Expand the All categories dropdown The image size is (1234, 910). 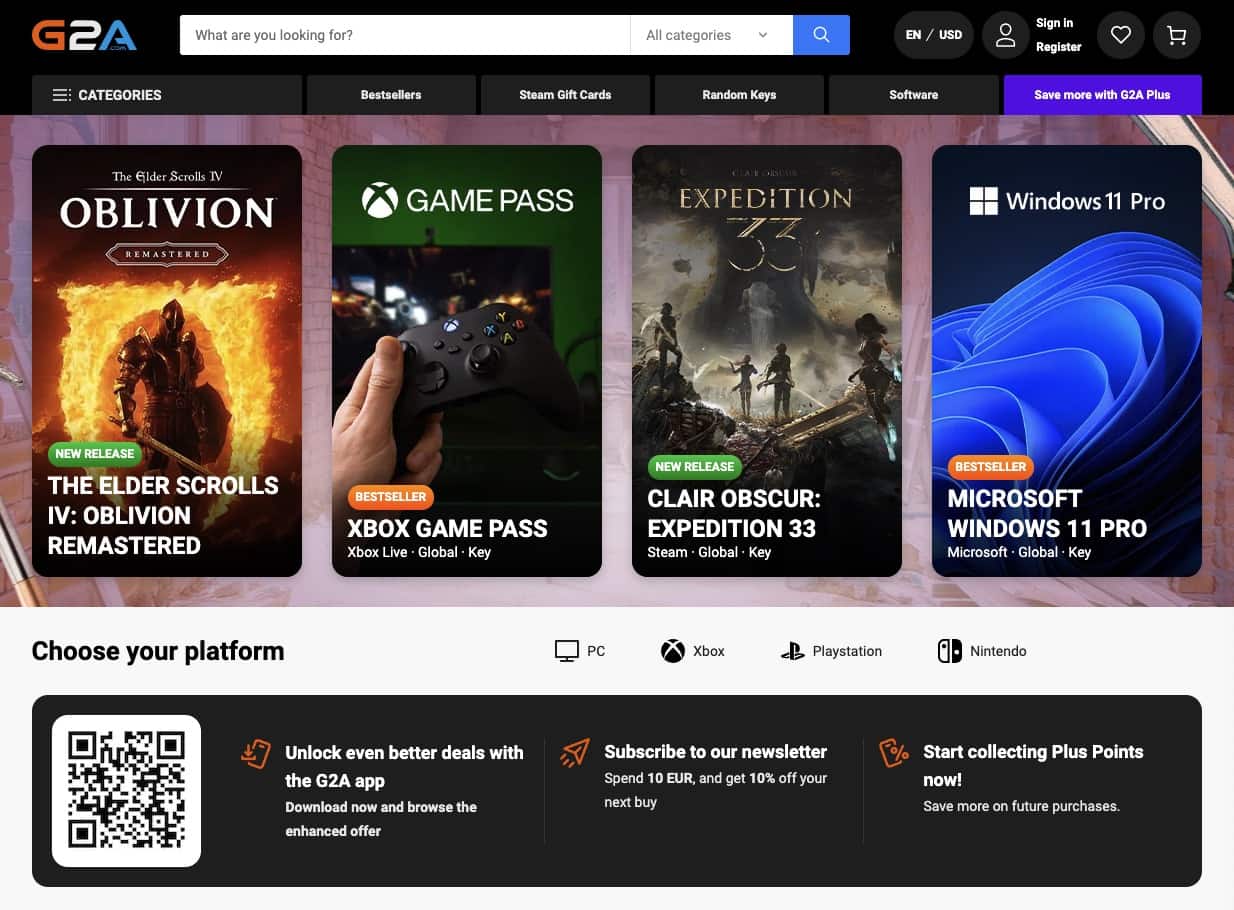710,34
